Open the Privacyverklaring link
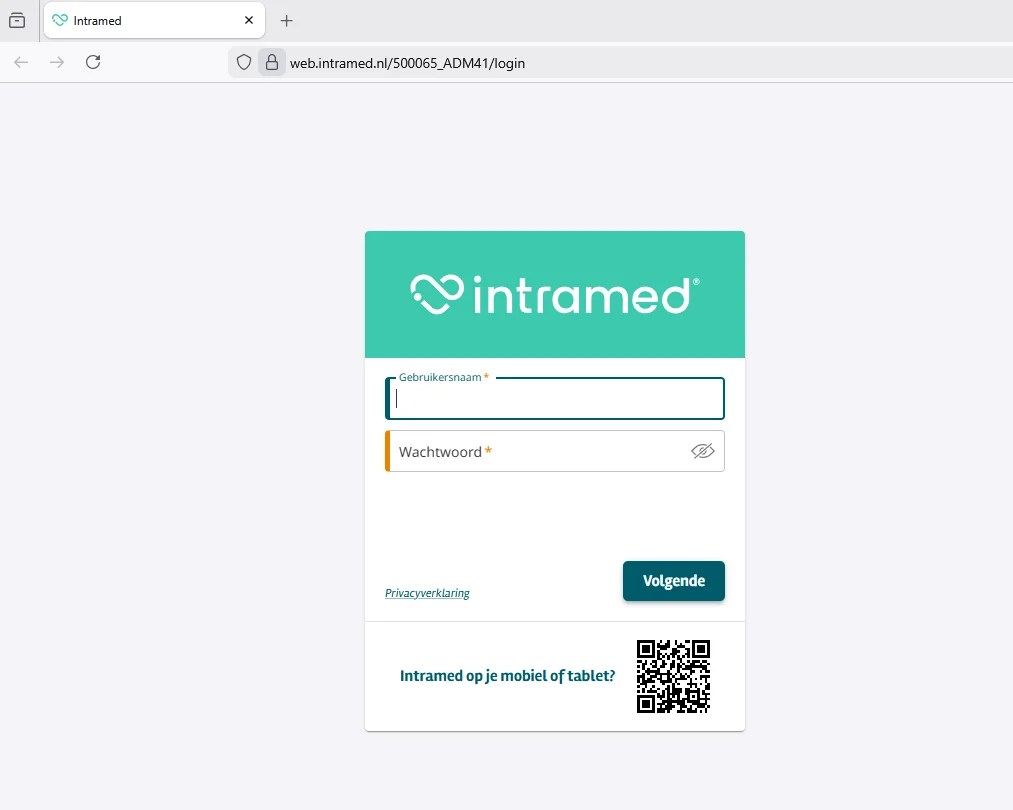The height and width of the screenshot is (810, 1013). 427,592
